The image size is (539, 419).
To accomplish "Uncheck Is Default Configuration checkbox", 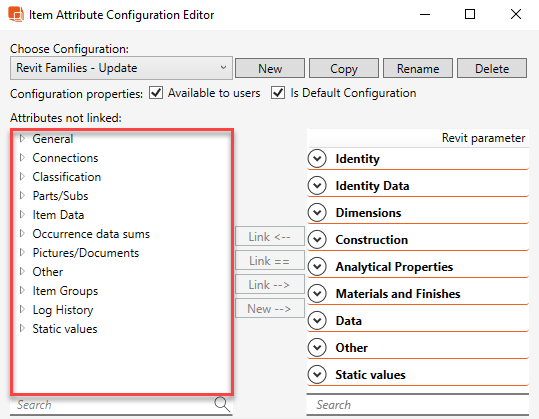I will [x=278, y=93].
